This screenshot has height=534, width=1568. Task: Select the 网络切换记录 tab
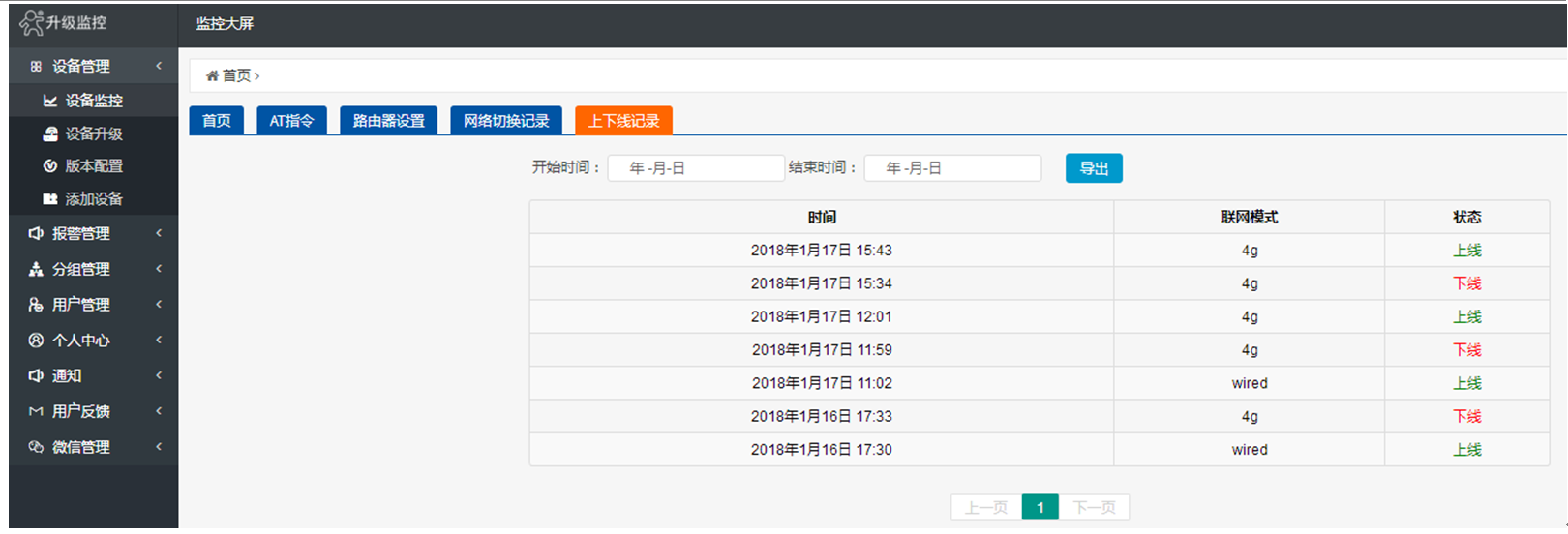[505, 121]
